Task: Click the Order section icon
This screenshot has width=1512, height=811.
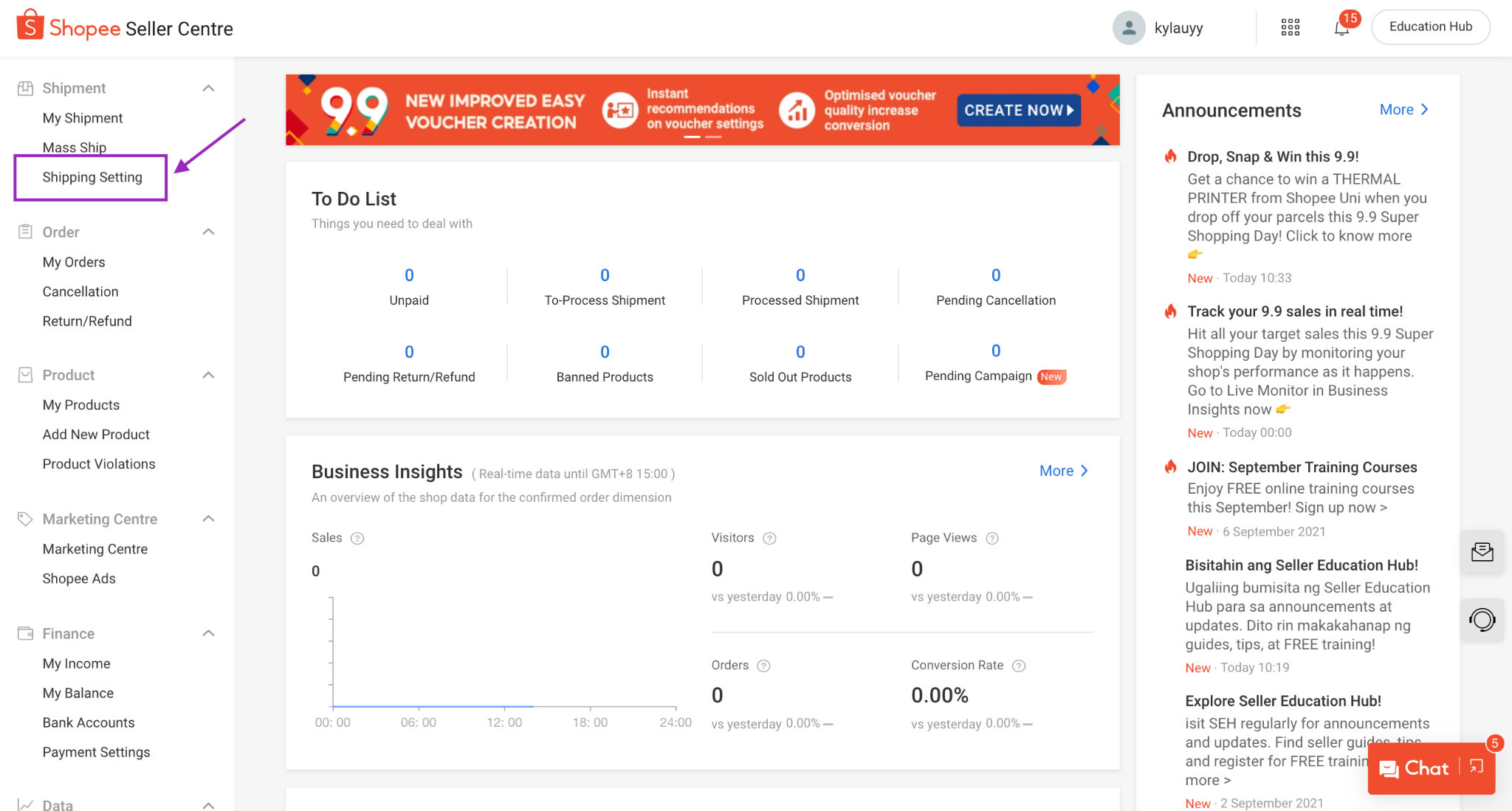Action: click(25, 232)
